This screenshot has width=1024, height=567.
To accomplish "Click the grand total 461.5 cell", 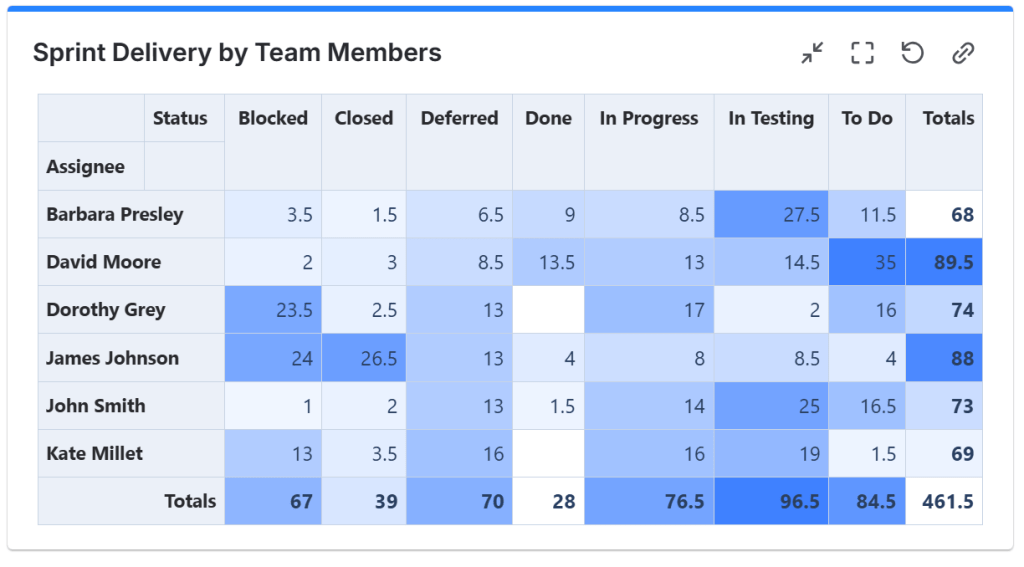I will pos(944,501).
